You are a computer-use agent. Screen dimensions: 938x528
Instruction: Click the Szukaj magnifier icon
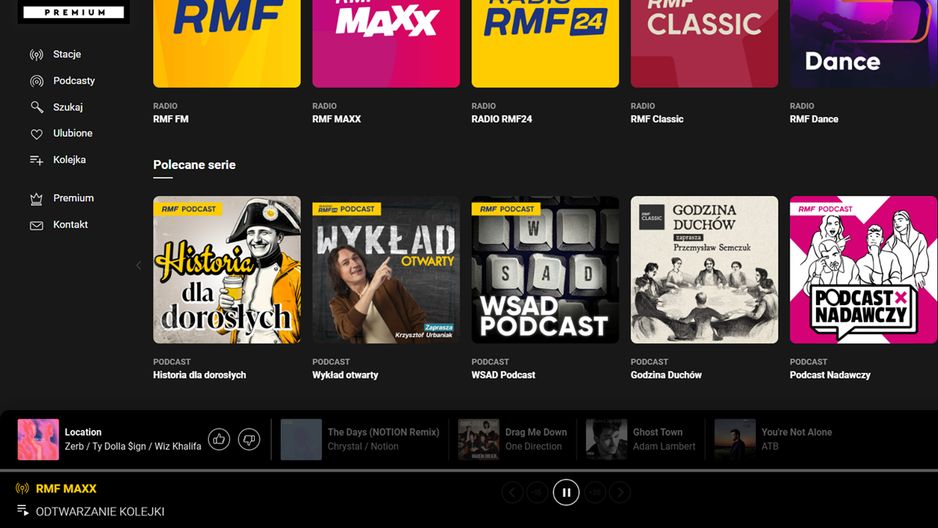click(36, 107)
